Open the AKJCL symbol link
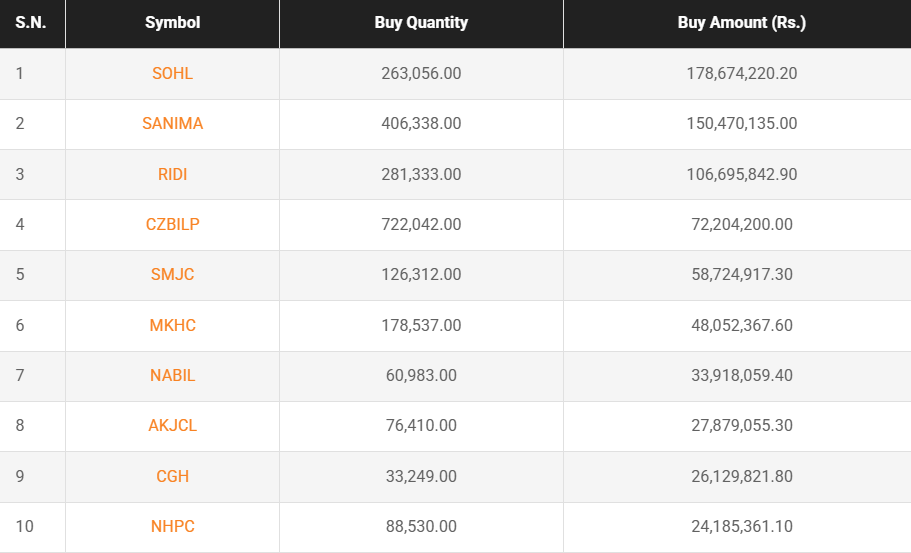The image size is (911, 553). [x=172, y=425]
